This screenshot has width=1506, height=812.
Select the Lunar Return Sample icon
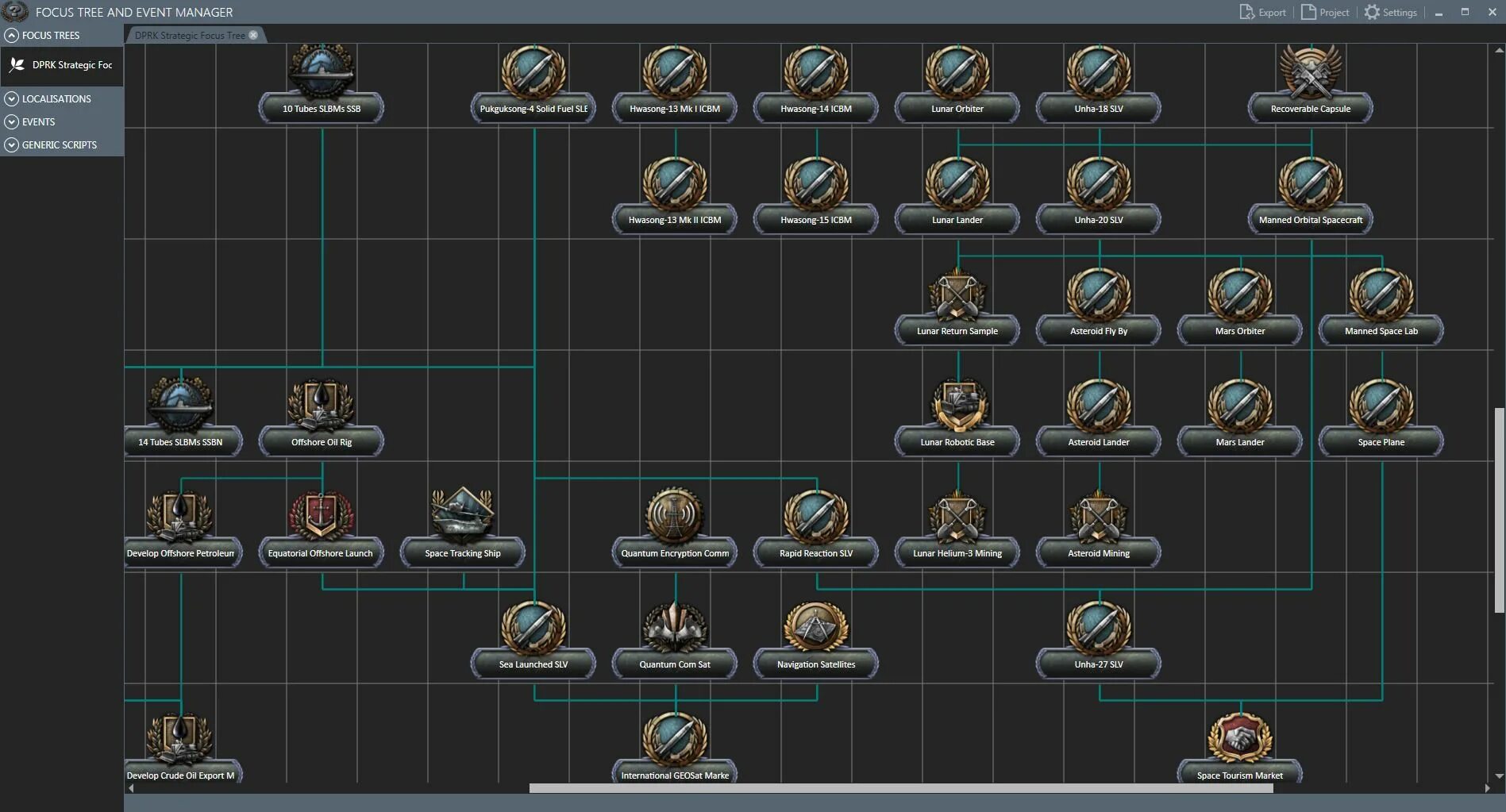coord(957,294)
